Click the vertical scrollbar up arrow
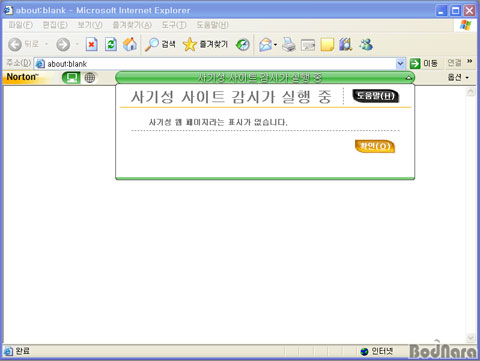The image size is (480, 361). coord(471,92)
